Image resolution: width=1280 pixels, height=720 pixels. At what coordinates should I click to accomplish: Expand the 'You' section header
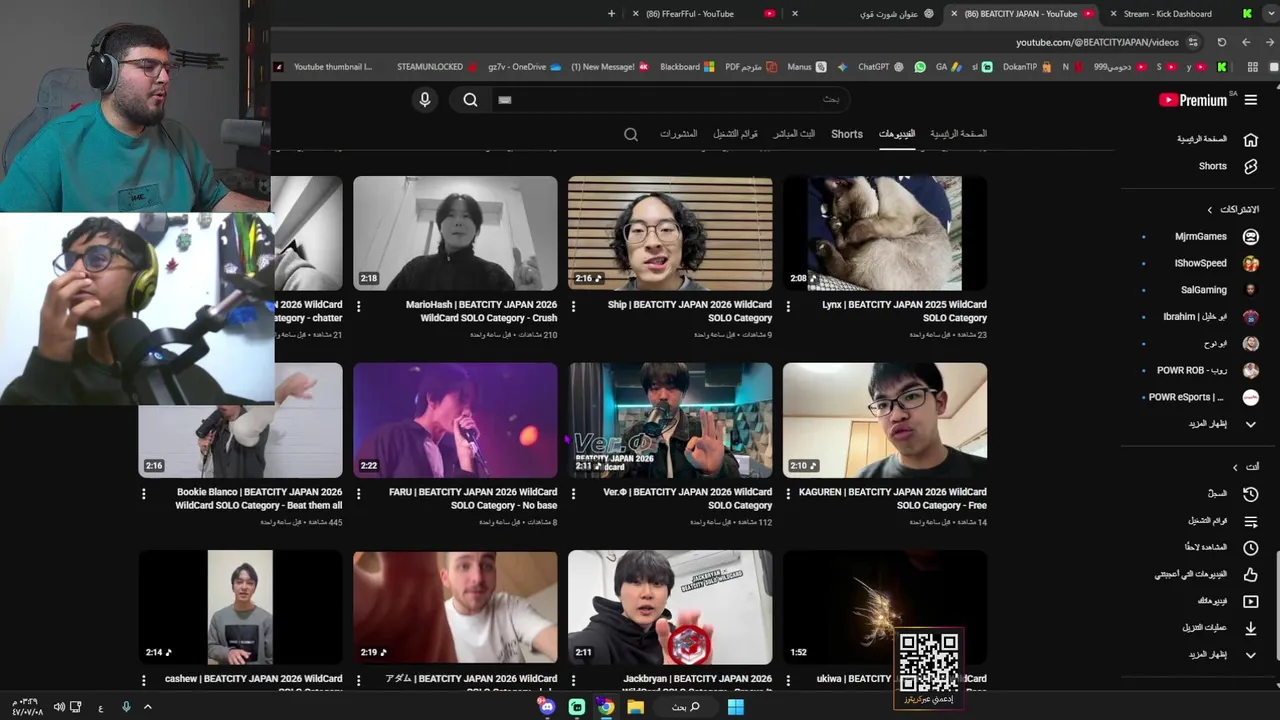[x=1246, y=467]
